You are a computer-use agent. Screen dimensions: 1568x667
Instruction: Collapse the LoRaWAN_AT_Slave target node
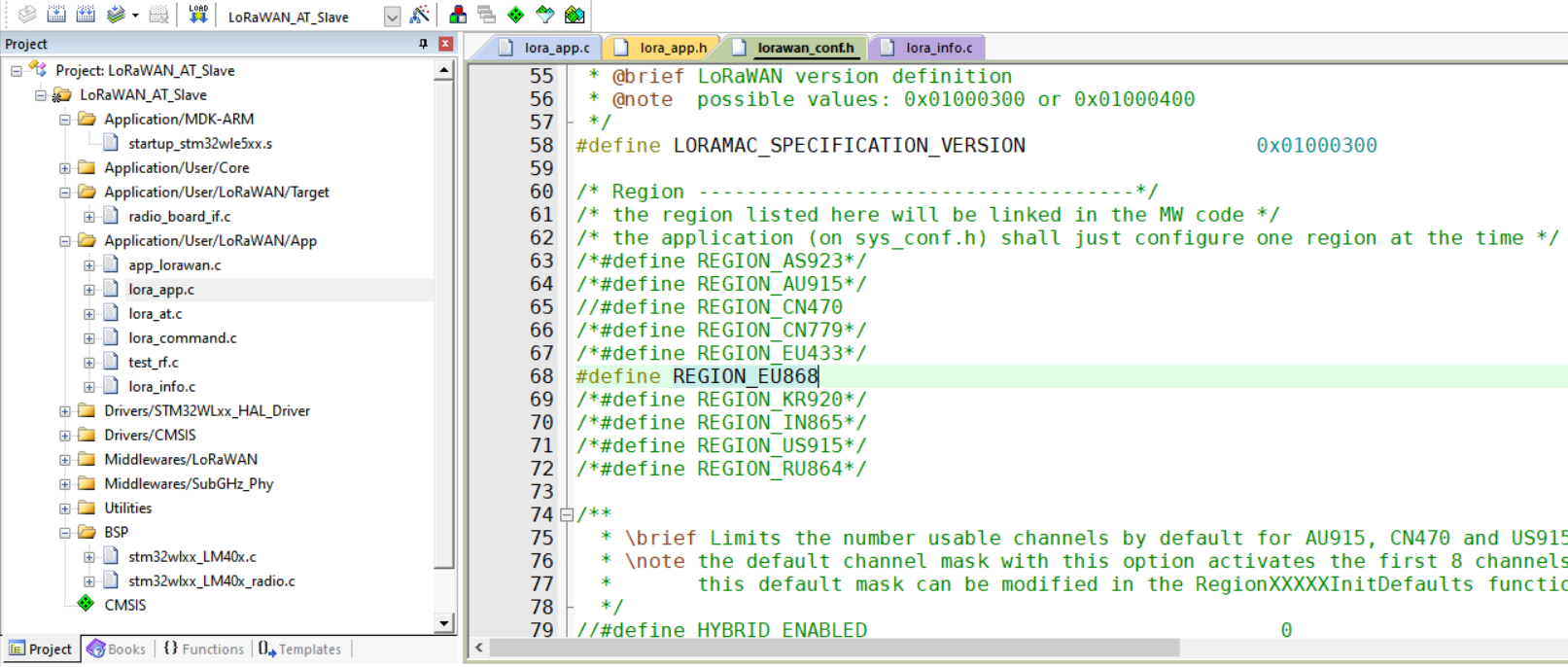pos(41,95)
